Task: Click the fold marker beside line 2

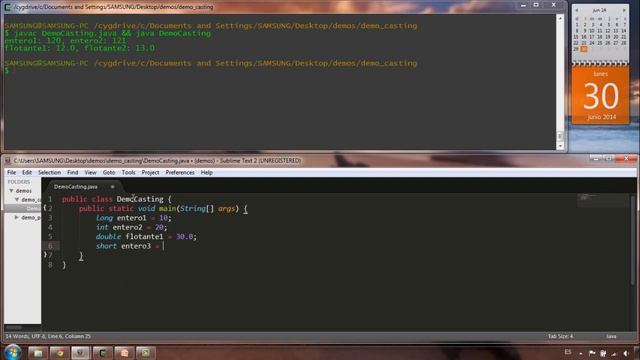Action: pyautogui.click(x=45, y=209)
